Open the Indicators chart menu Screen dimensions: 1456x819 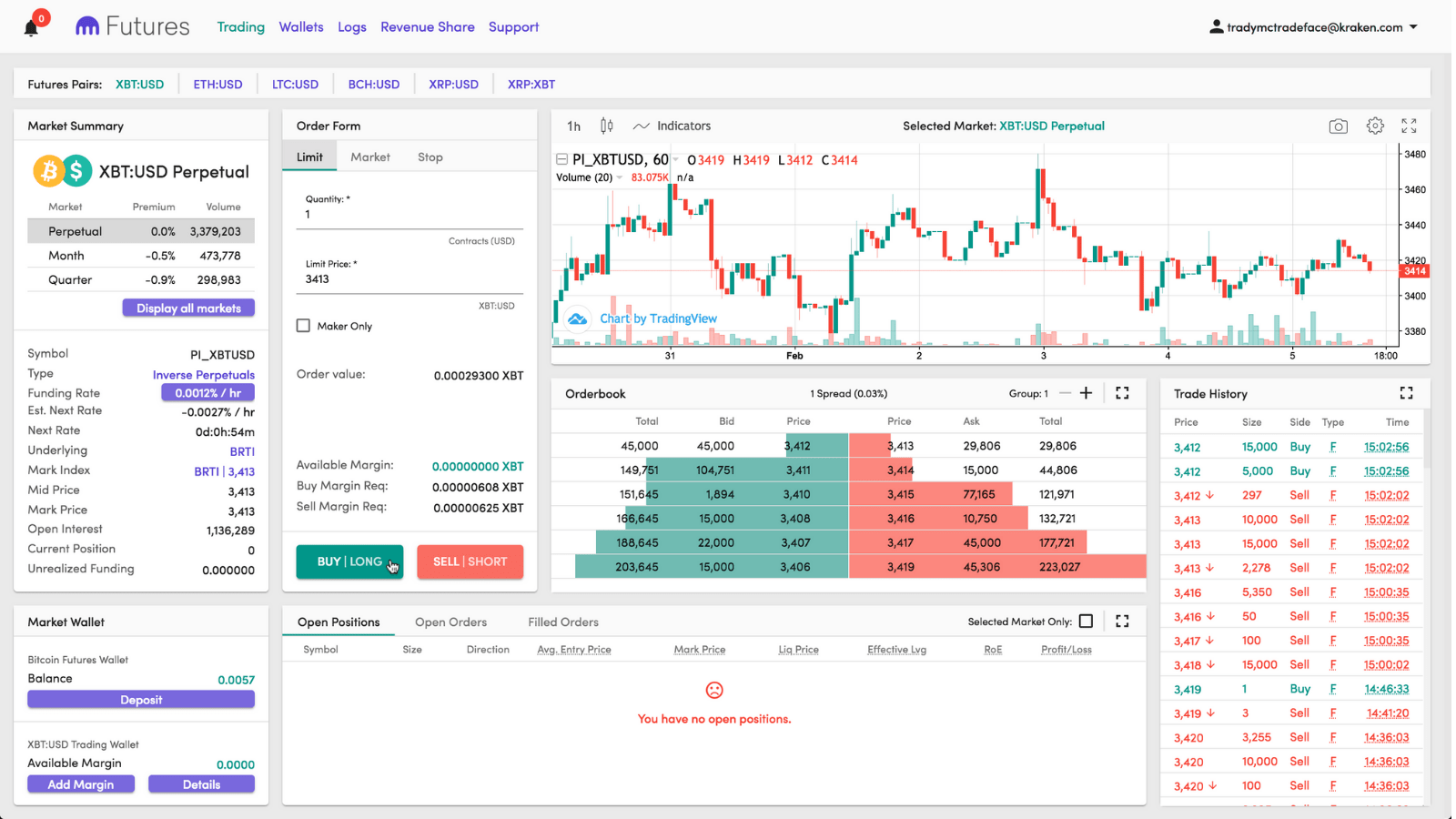672,126
